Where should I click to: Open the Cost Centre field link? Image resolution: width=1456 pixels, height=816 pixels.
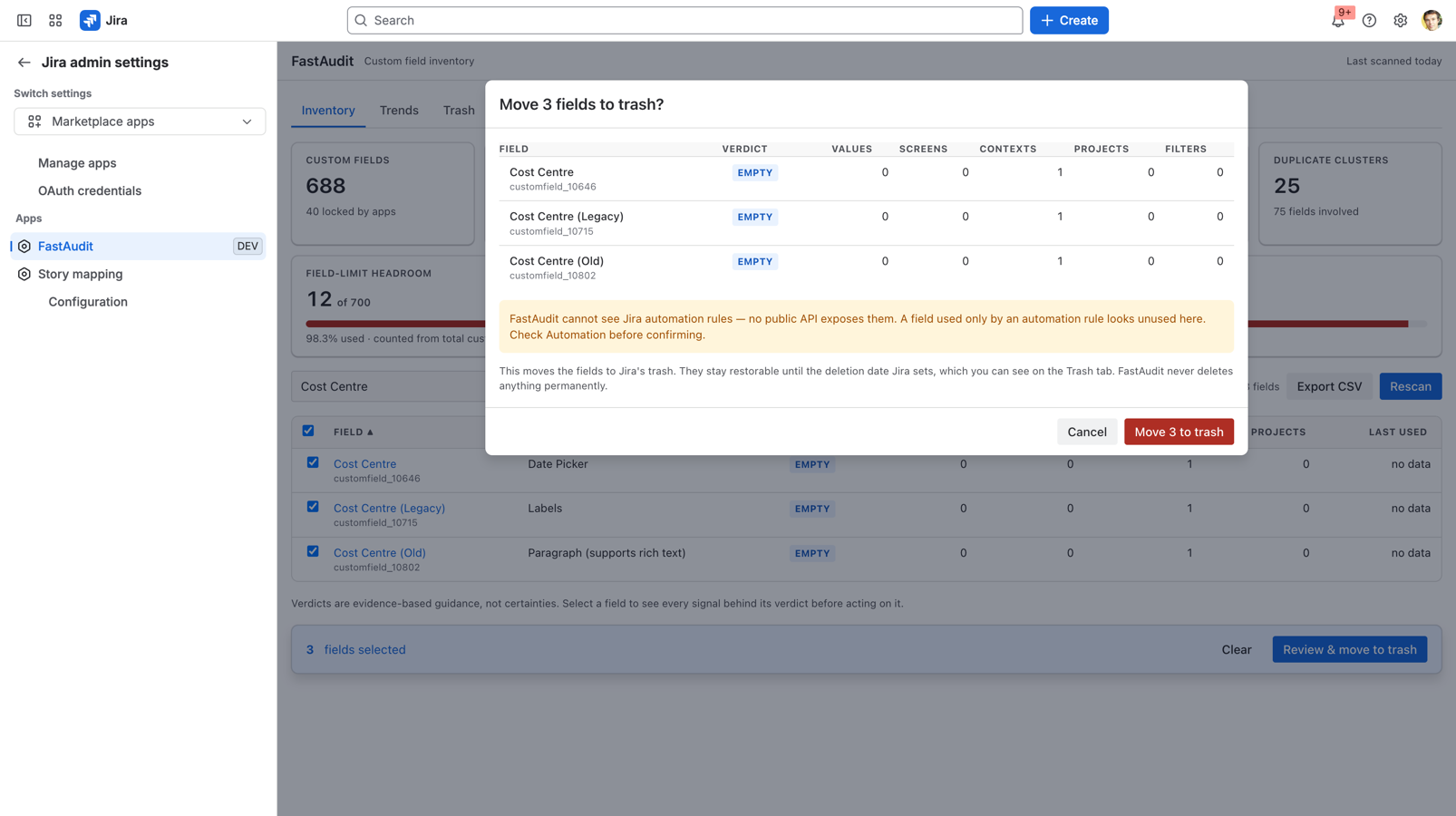pos(364,464)
